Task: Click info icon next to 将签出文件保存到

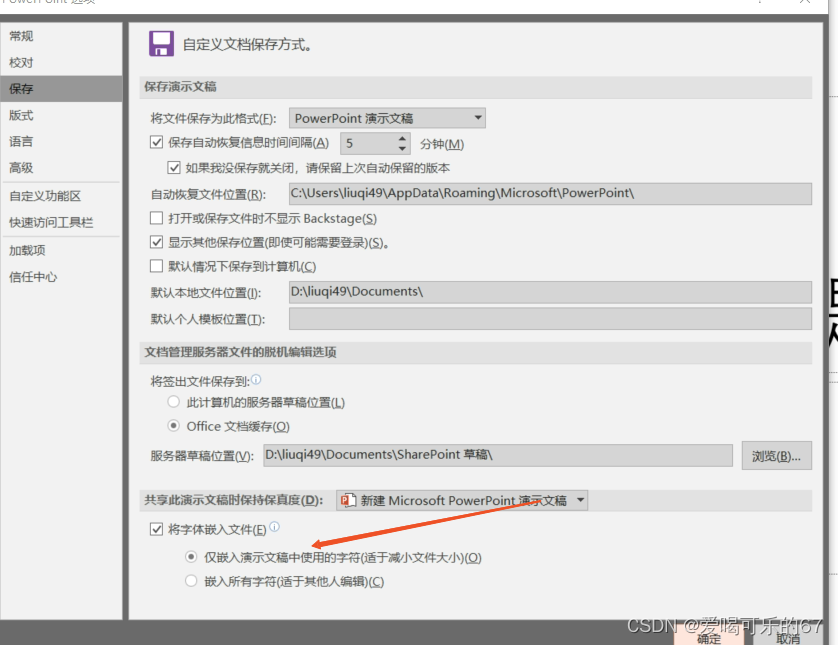Action: point(256,379)
